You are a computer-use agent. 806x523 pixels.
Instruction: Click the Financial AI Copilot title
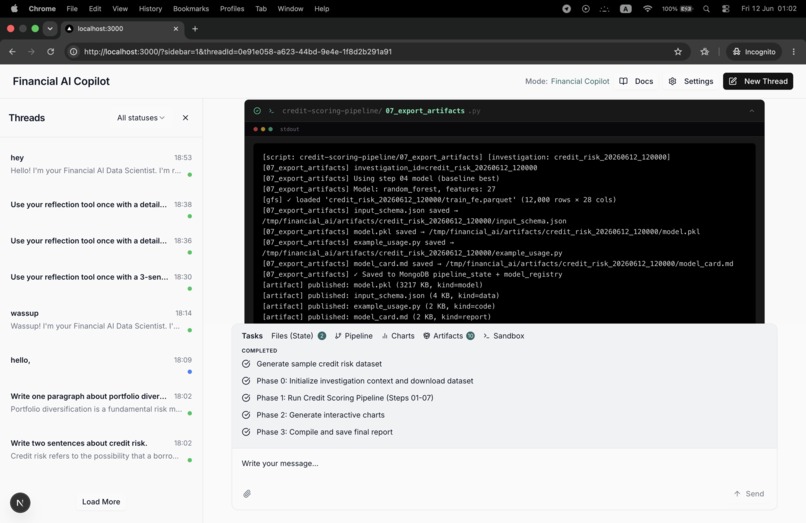[x=61, y=81]
